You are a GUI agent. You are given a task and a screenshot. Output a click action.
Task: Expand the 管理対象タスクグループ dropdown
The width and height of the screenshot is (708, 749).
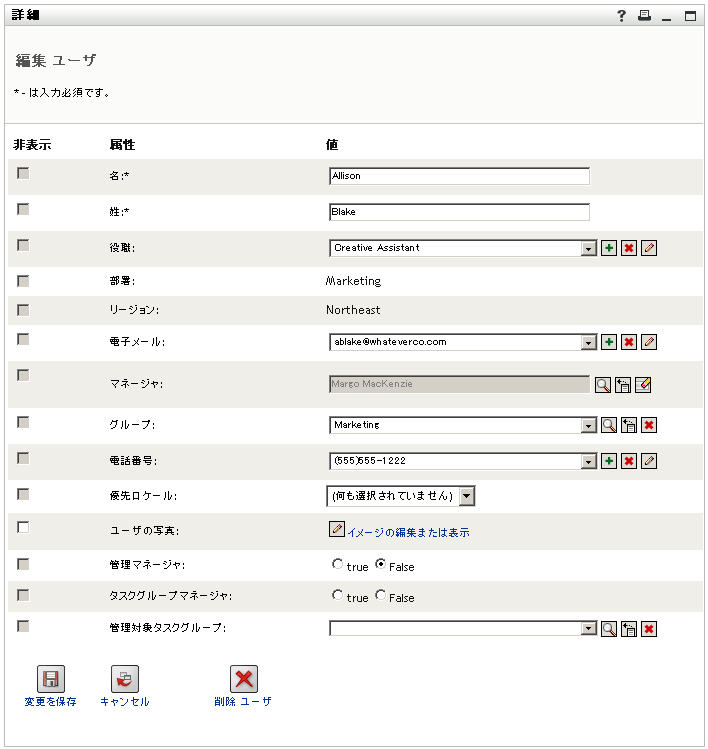click(x=589, y=629)
